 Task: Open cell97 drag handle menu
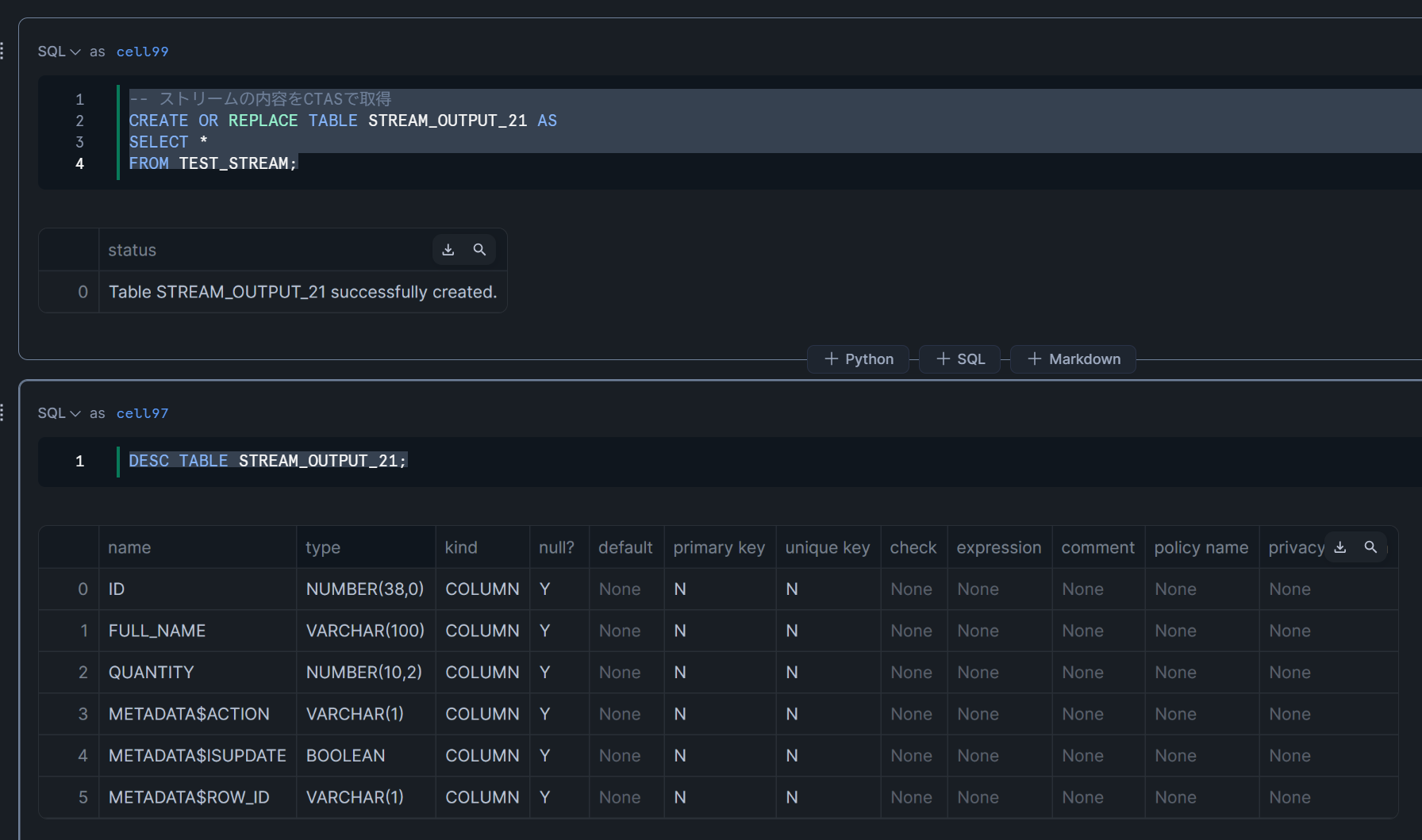2,412
